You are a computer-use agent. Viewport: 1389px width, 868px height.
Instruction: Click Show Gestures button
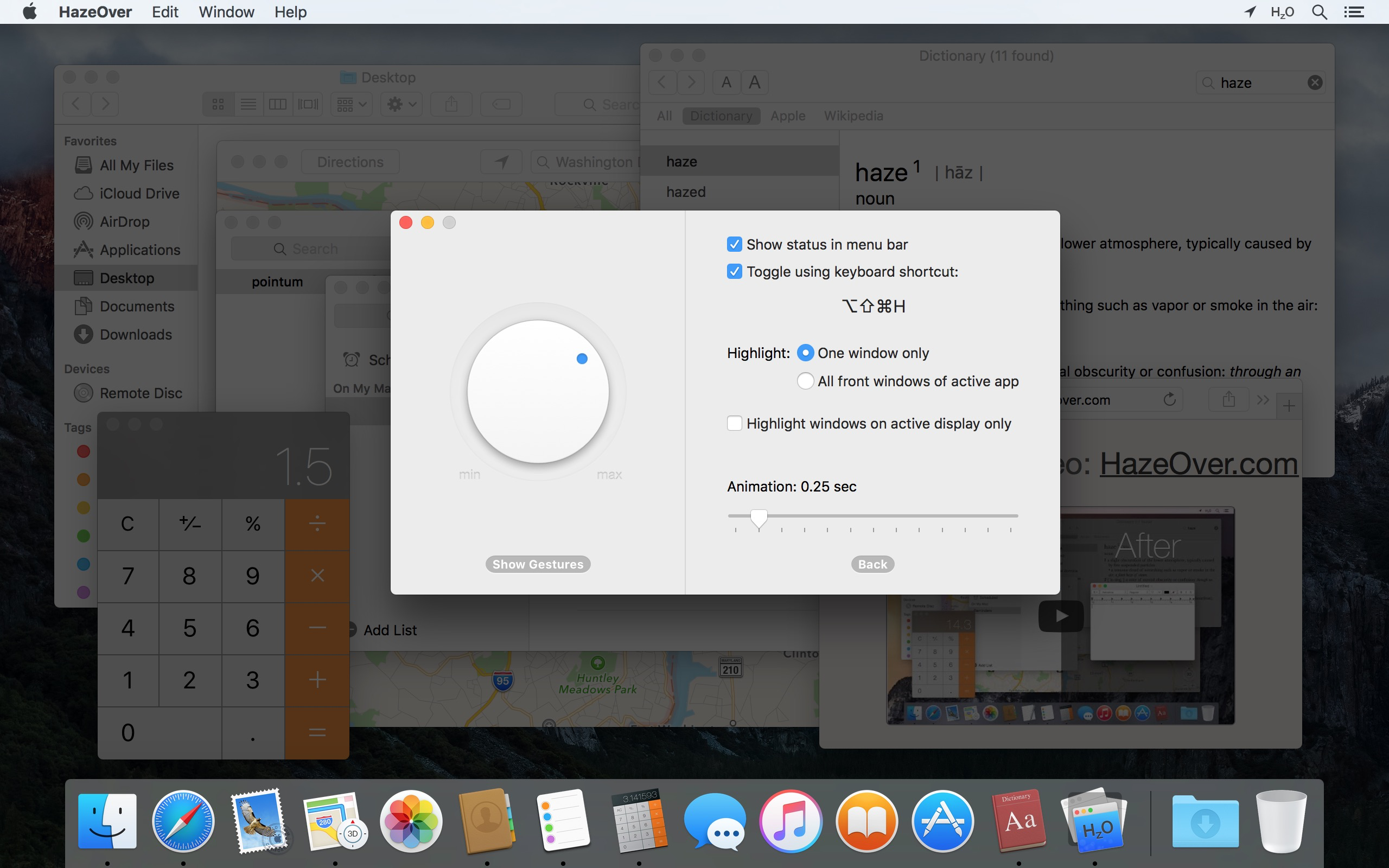tap(538, 564)
